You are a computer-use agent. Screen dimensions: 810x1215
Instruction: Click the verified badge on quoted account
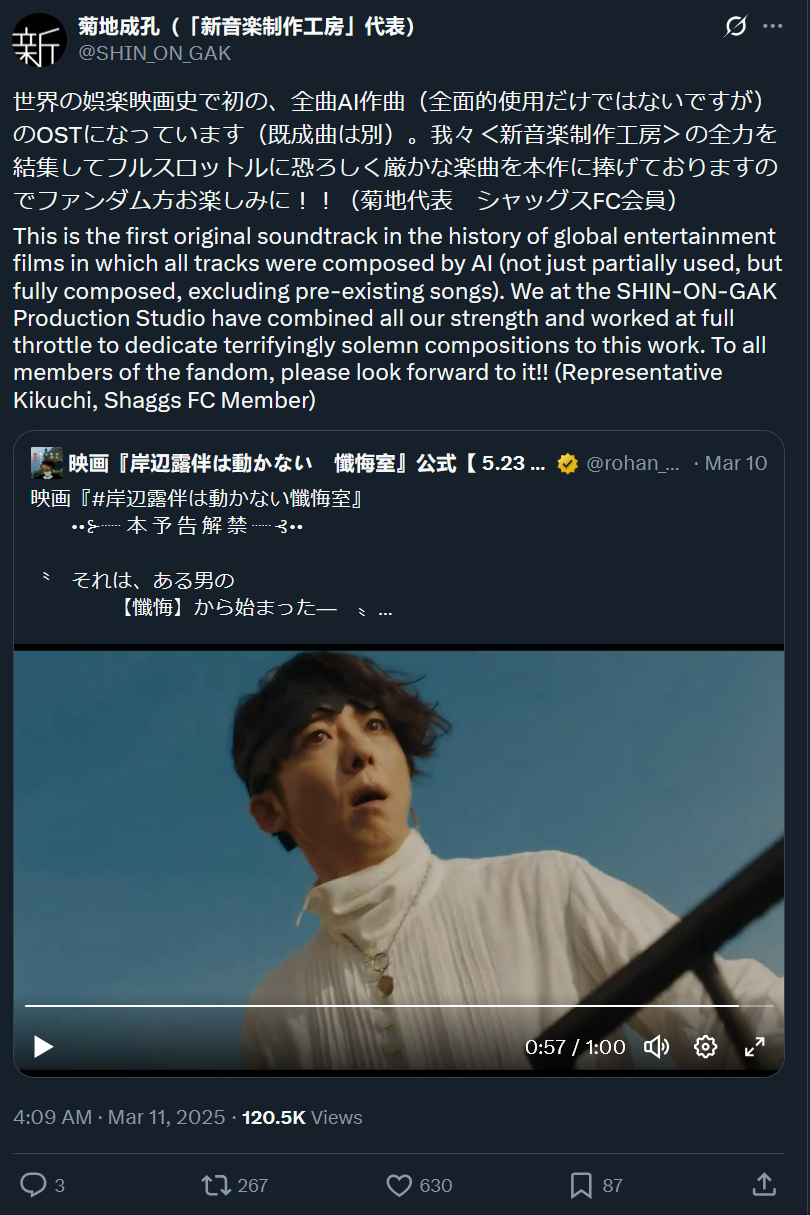[x=567, y=463]
